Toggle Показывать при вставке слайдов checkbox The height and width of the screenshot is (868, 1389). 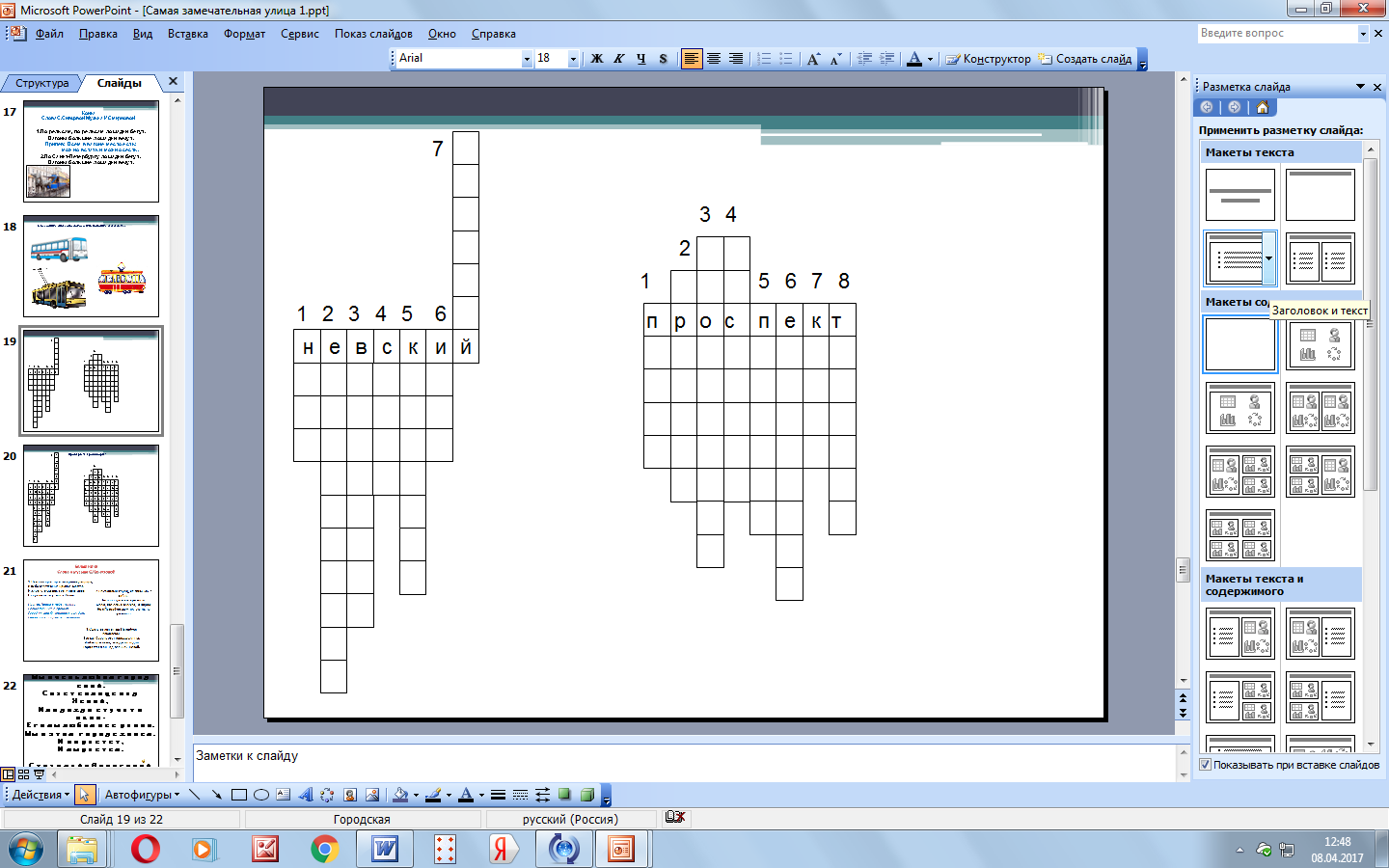1205,765
